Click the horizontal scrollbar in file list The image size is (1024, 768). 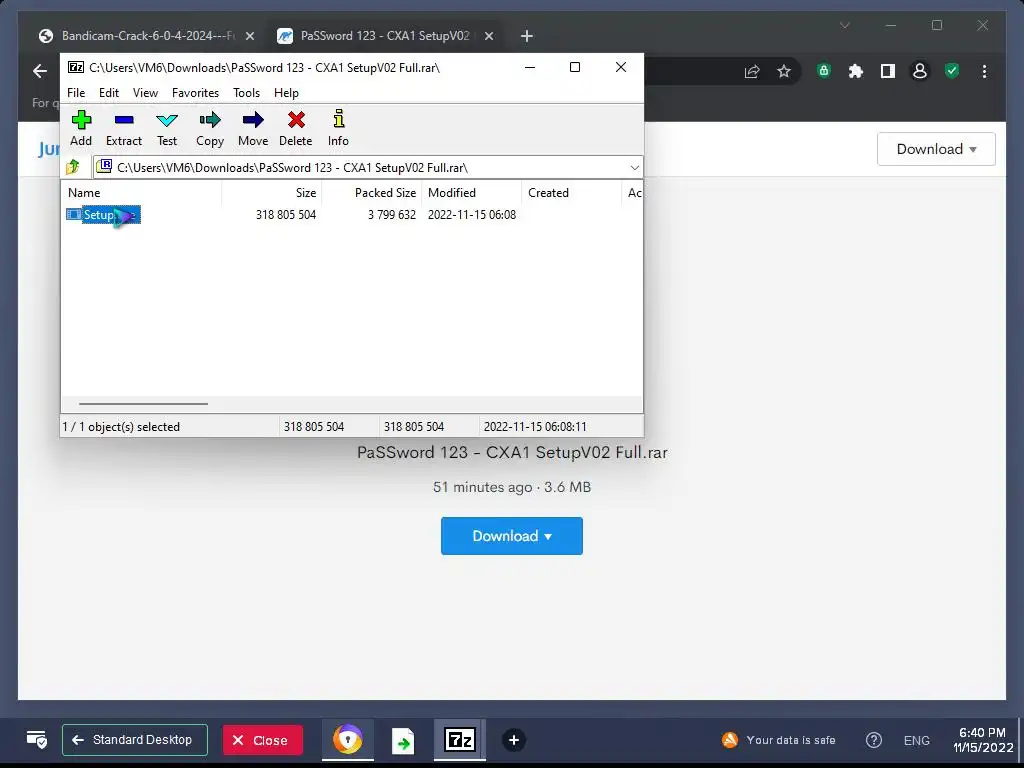tap(143, 404)
